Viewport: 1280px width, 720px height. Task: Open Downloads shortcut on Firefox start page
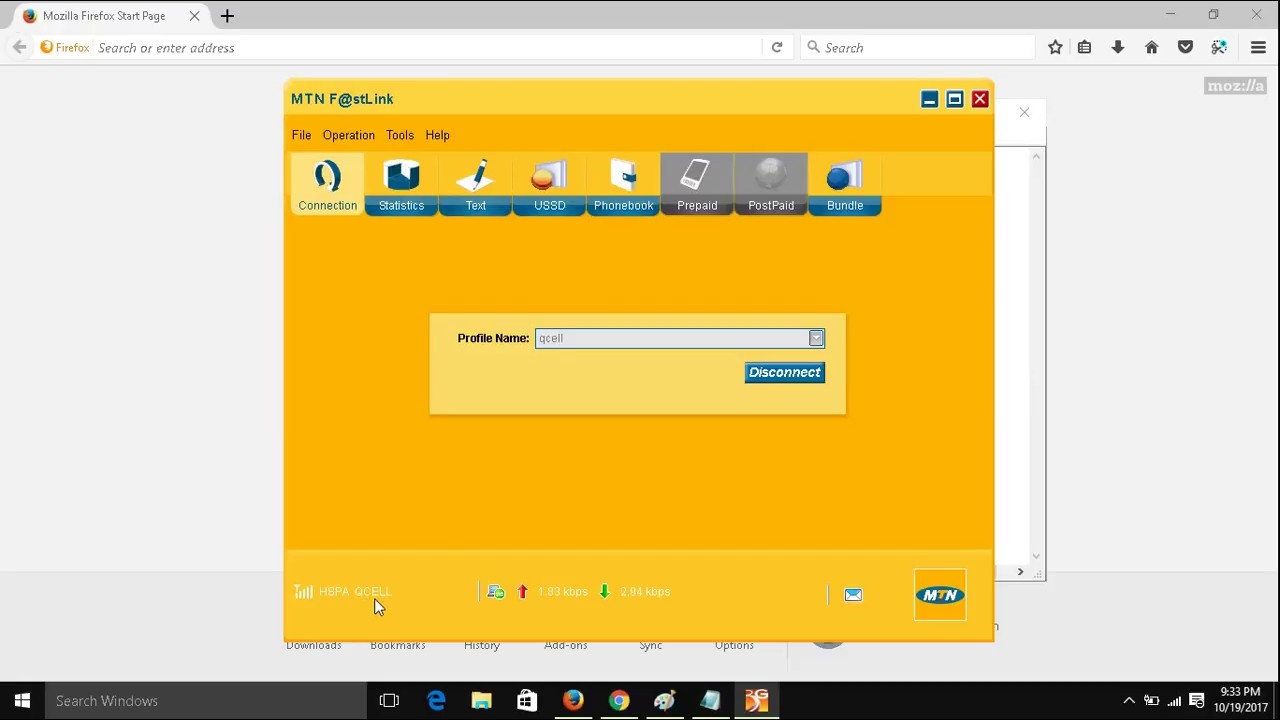pos(314,645)
